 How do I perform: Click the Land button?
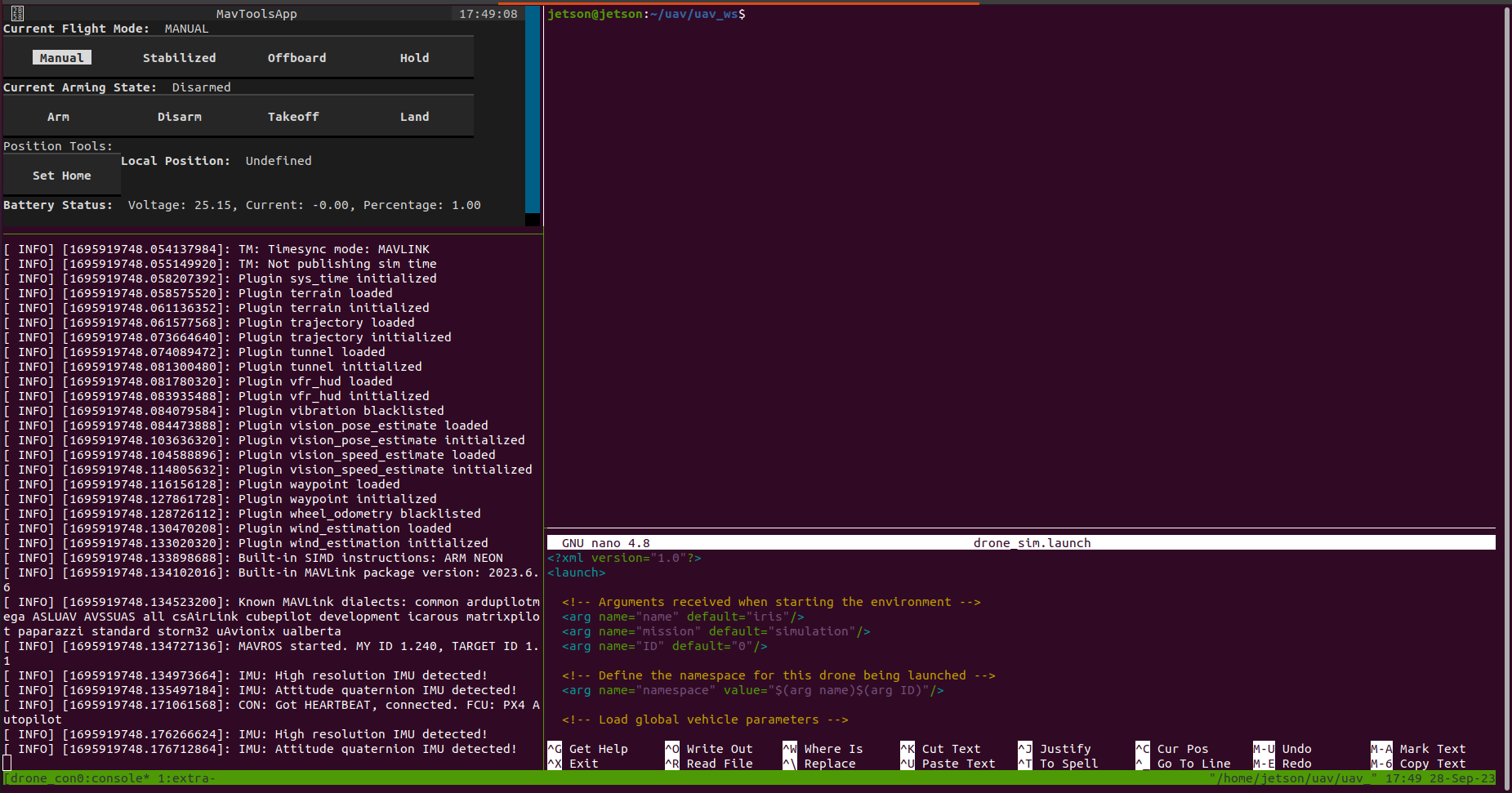415,117
